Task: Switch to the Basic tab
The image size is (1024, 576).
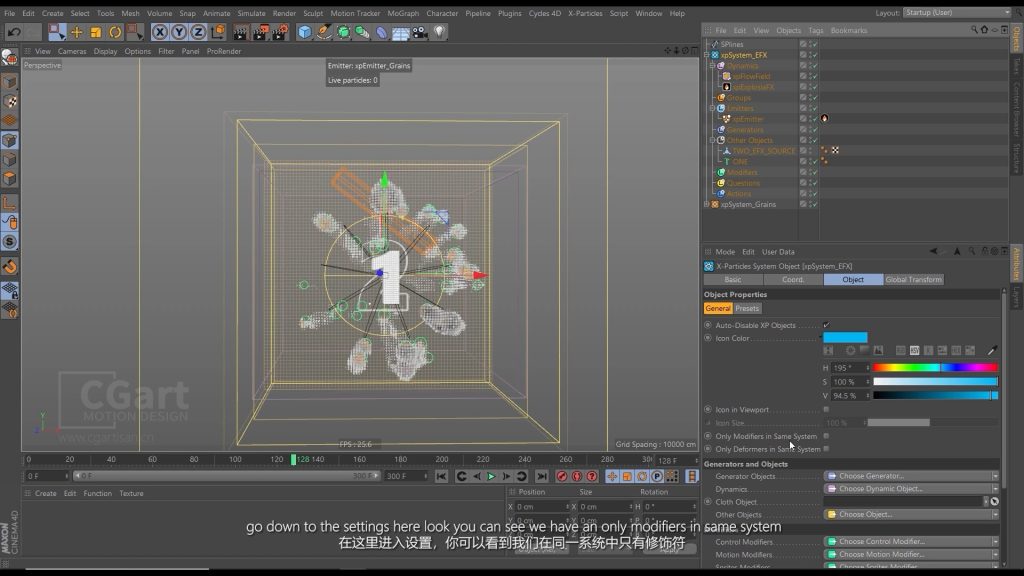Action: coord(733,280)
